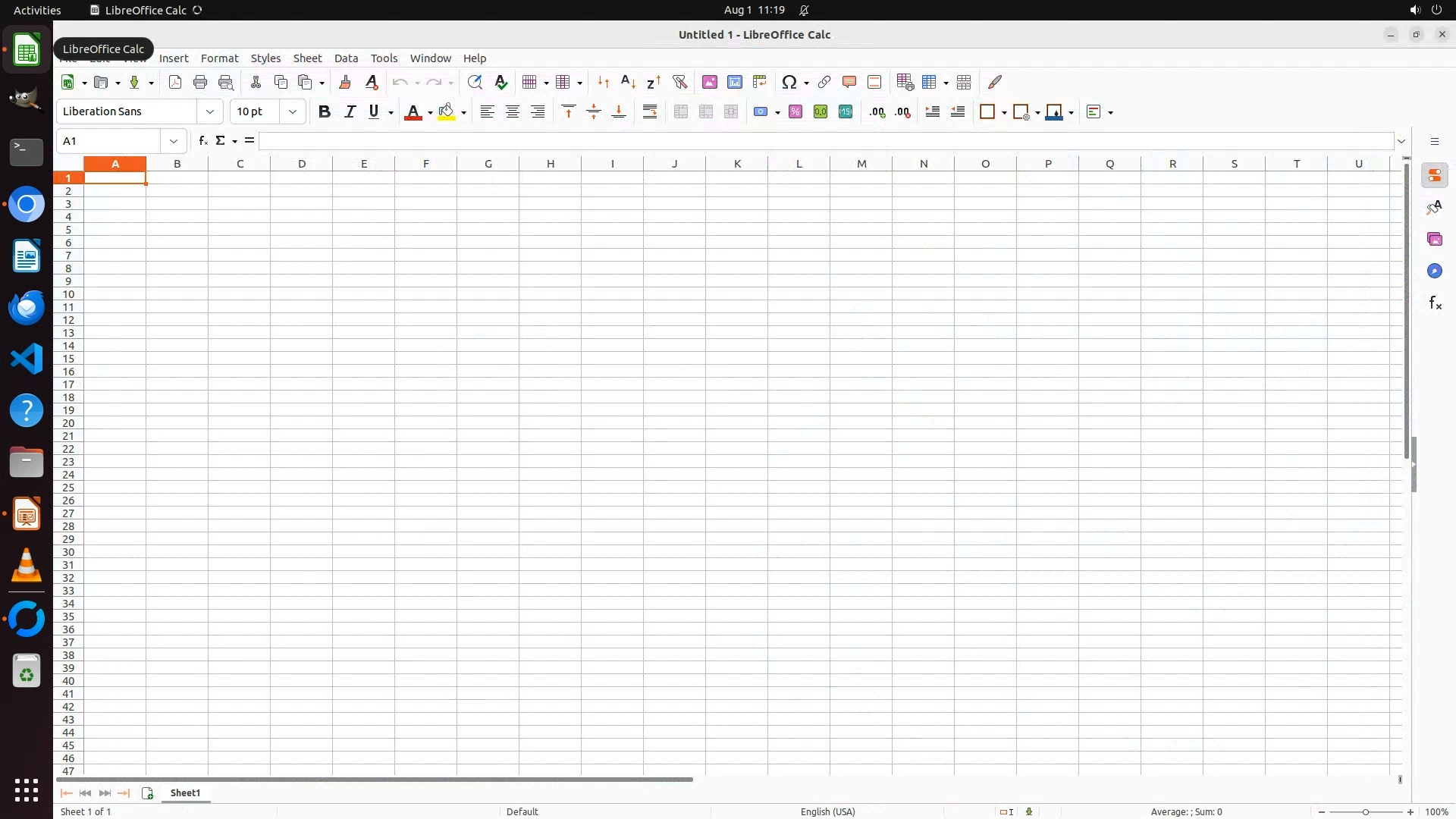Select the Sheet1 tab
Viewport: 1456px width, 819px height.
(185, 792)
